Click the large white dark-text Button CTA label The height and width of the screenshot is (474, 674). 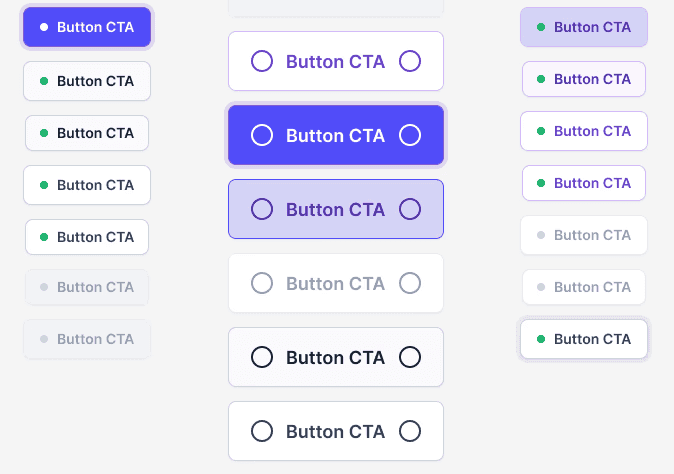pyautogui.click(x=335, y=431)
